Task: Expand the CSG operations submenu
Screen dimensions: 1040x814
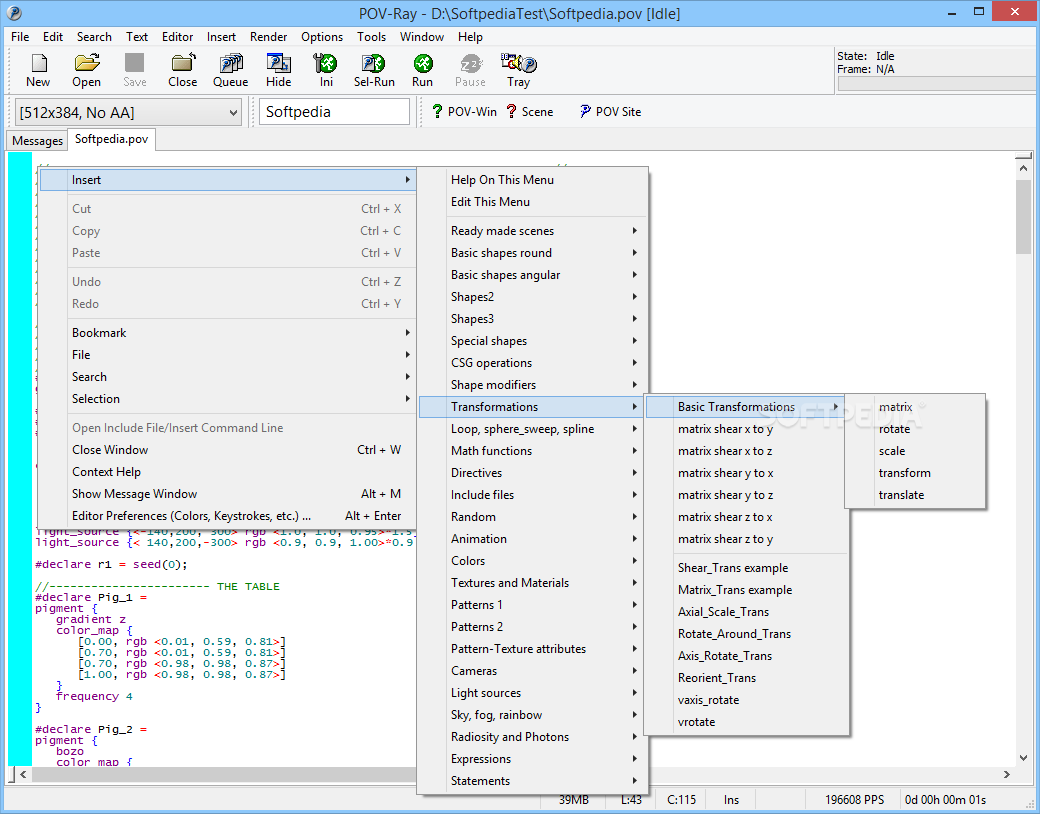Action: (533, 363)
